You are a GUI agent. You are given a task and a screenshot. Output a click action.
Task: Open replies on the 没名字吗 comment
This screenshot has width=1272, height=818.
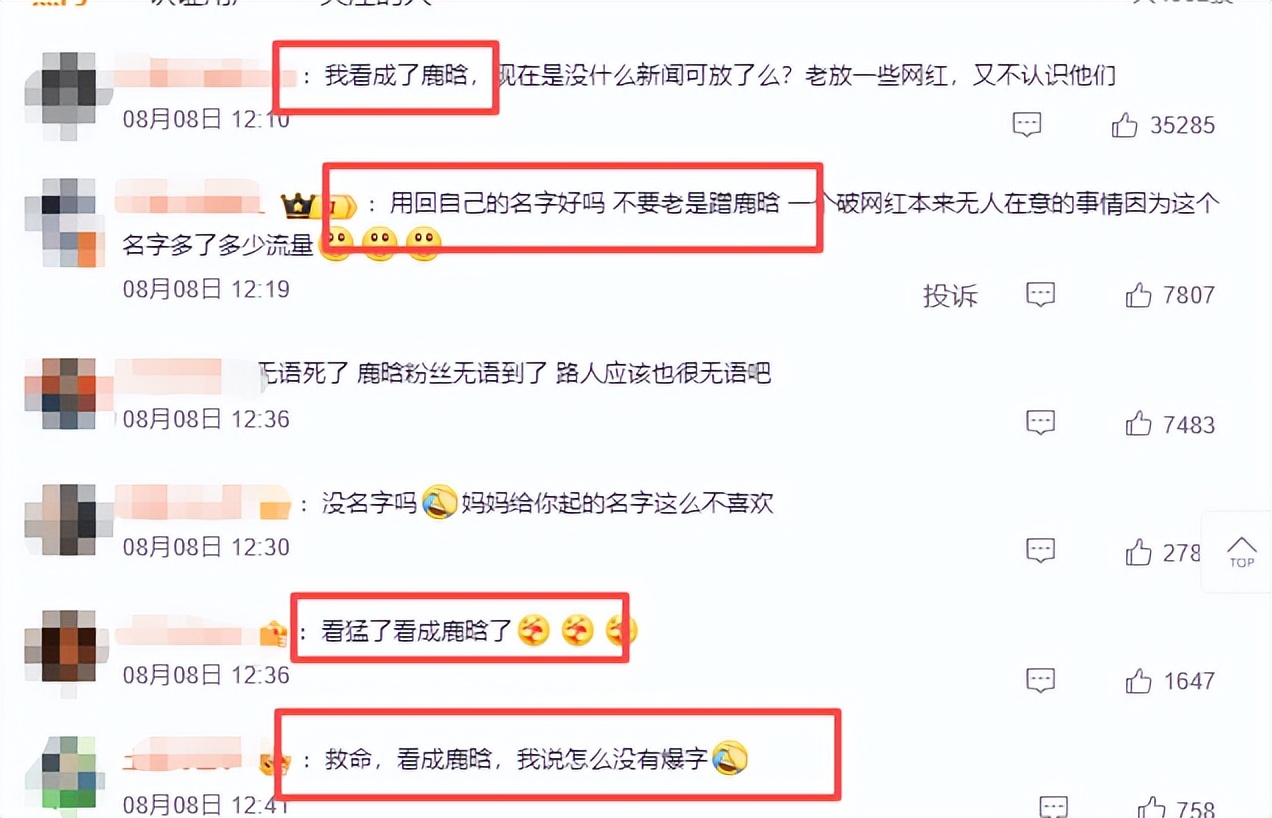point(1041,551)
